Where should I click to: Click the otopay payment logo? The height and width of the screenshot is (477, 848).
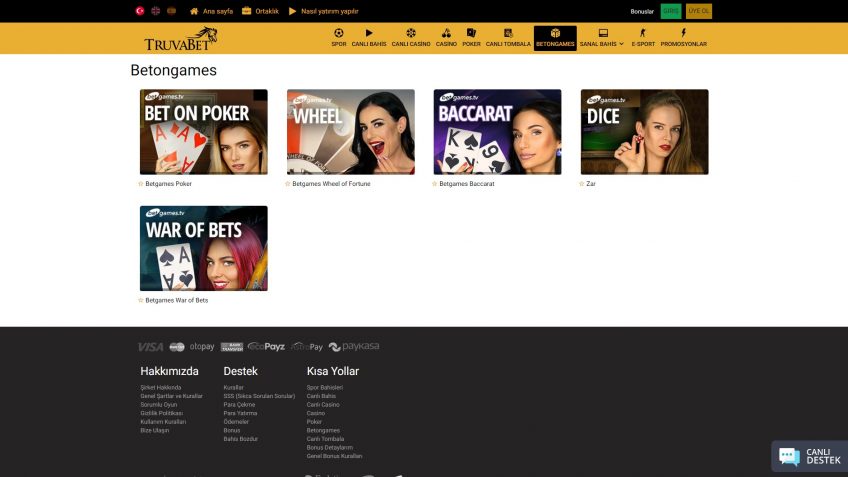tap(202, 347)
